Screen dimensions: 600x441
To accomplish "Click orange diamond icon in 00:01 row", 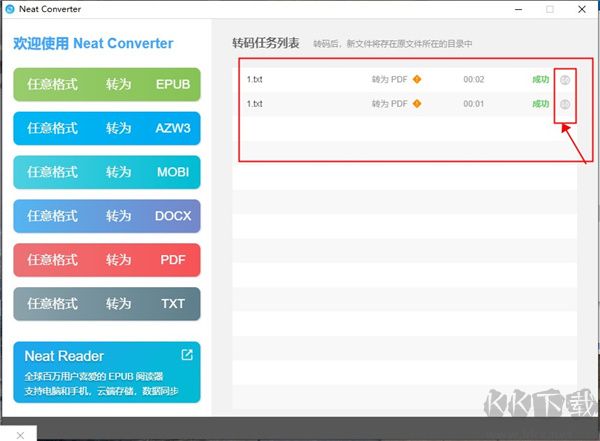I will (x=417, y=104).
